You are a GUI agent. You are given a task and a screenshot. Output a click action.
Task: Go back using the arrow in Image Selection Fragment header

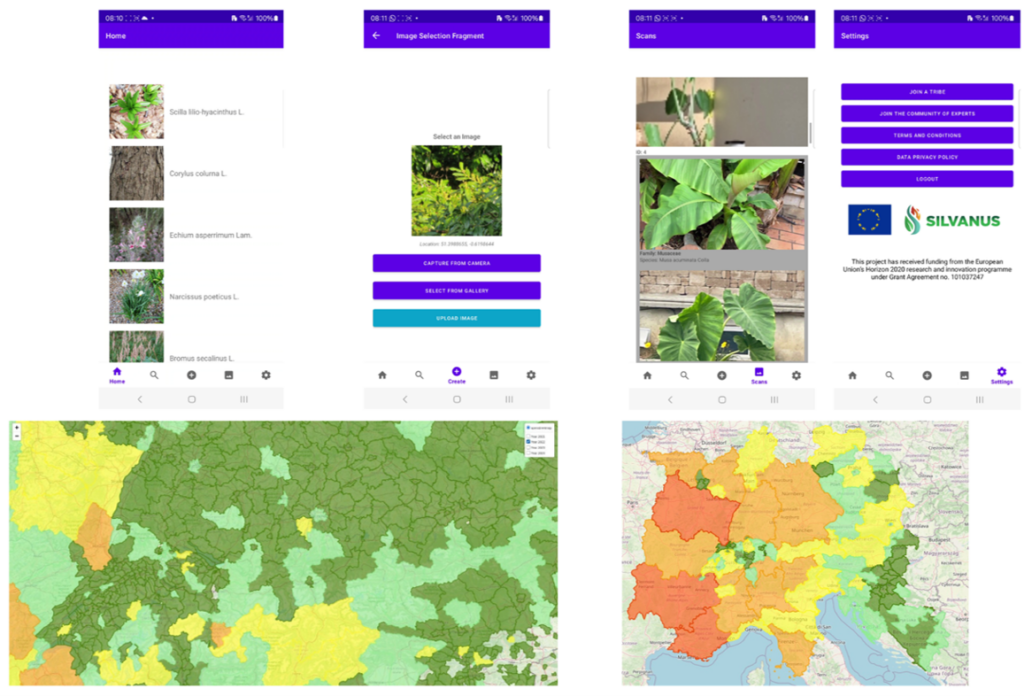tap(376, 36)
